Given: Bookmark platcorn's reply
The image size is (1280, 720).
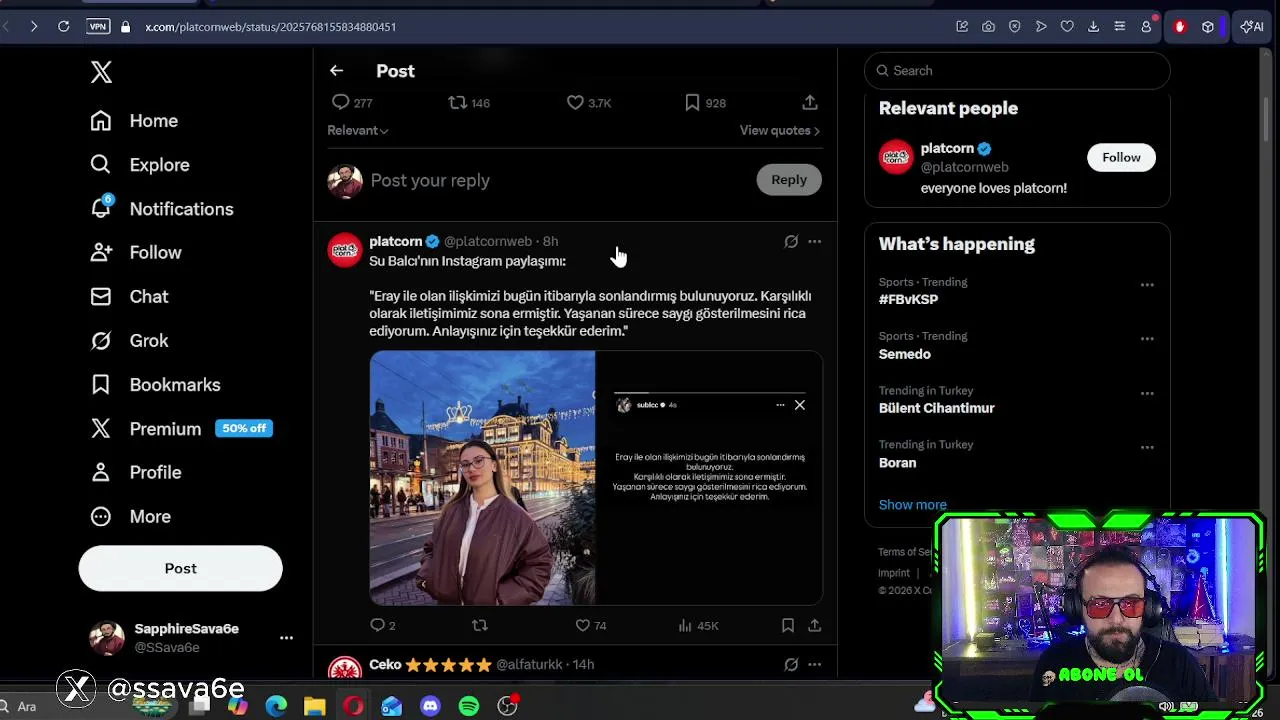Looking at the screenshot, I should pyautogui.click(x=788, y=625).
